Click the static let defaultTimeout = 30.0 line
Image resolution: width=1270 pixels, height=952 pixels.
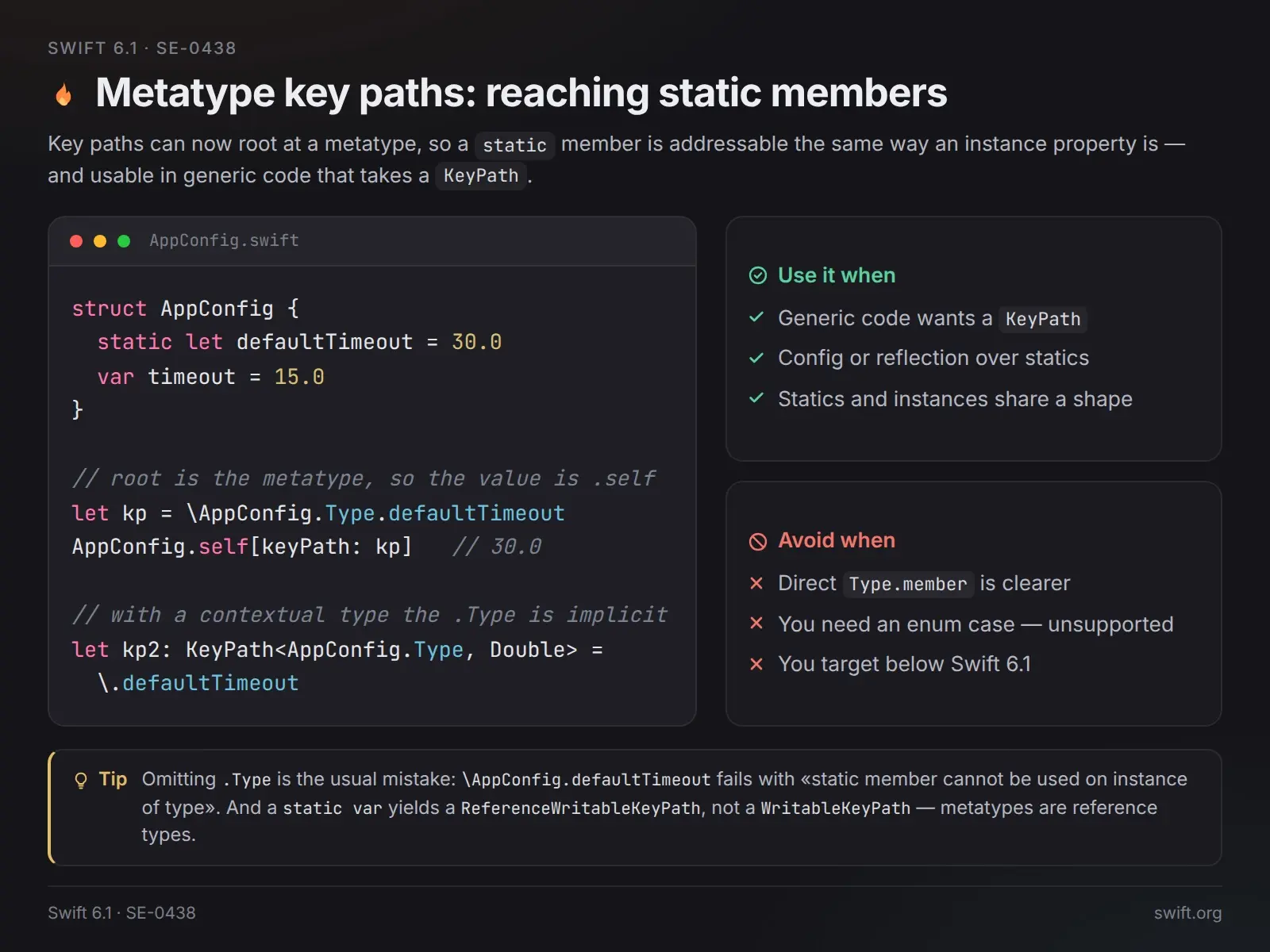299,342
